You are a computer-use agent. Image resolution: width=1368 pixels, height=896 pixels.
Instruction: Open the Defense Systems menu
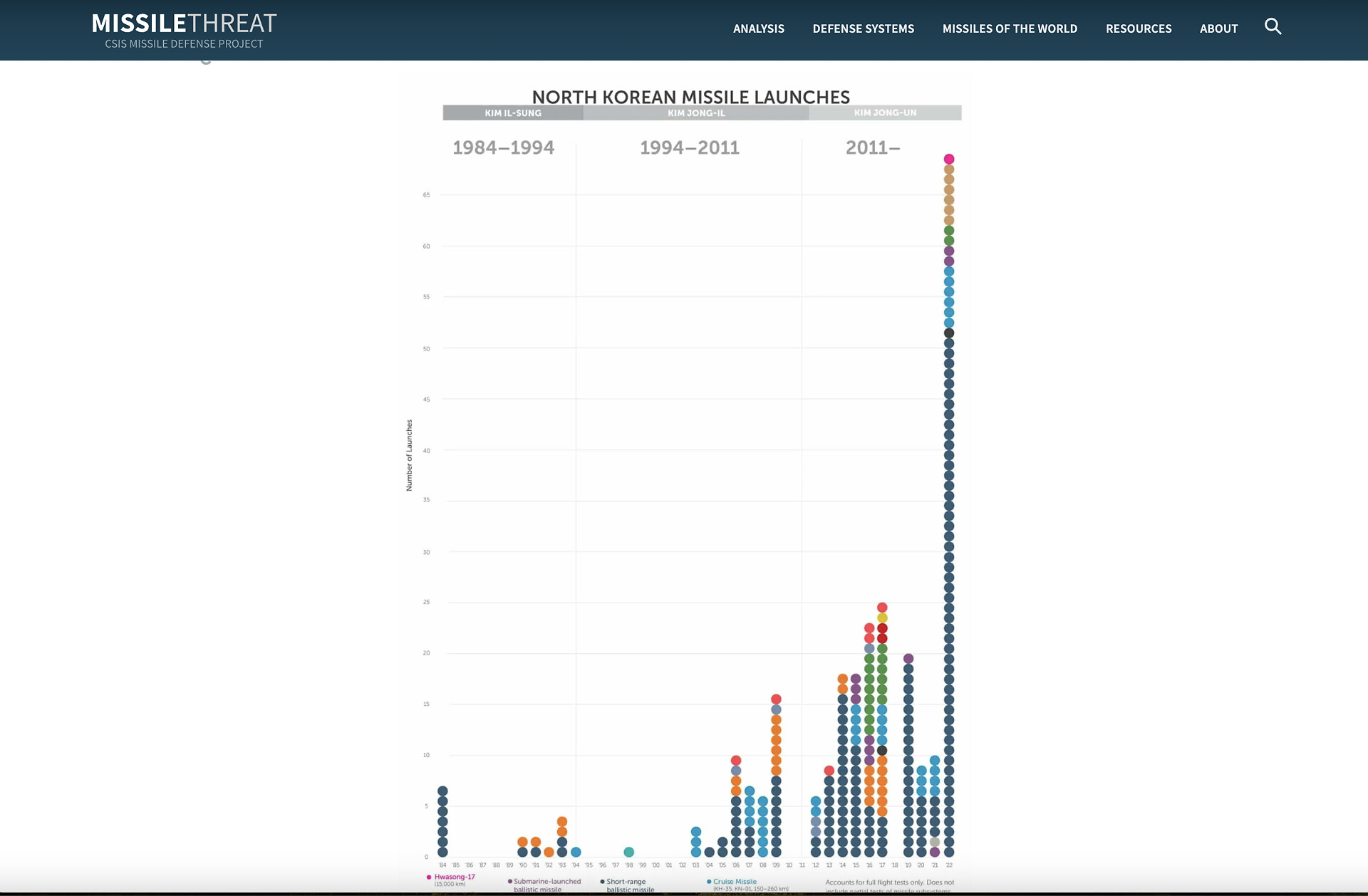[863, 28]
